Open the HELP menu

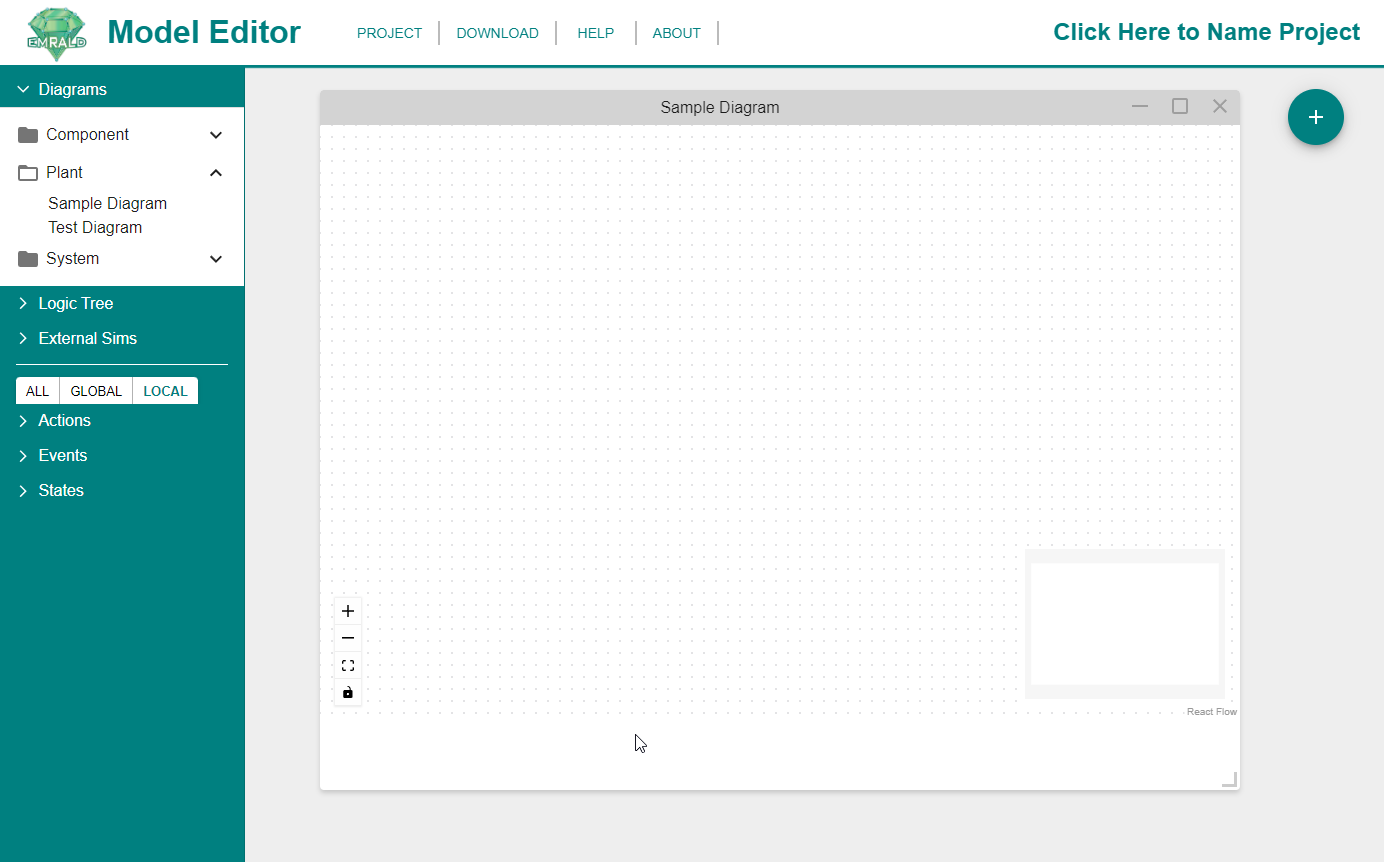pyautogui.click(x=595, y=33)
